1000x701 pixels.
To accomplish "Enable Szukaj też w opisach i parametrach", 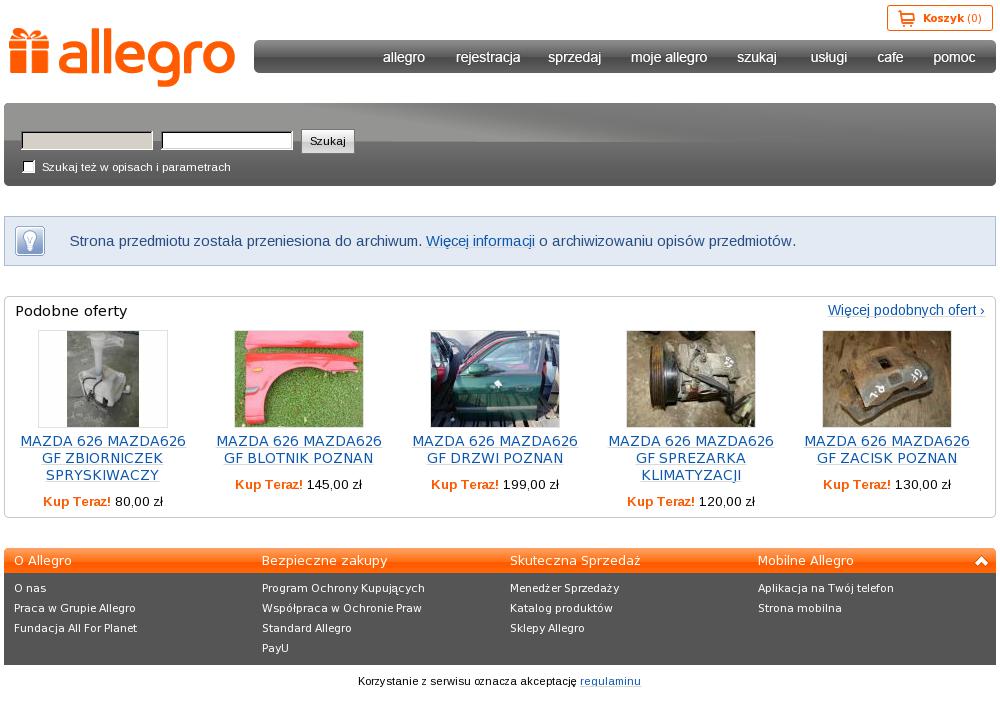I will click(x=29, y=167).
